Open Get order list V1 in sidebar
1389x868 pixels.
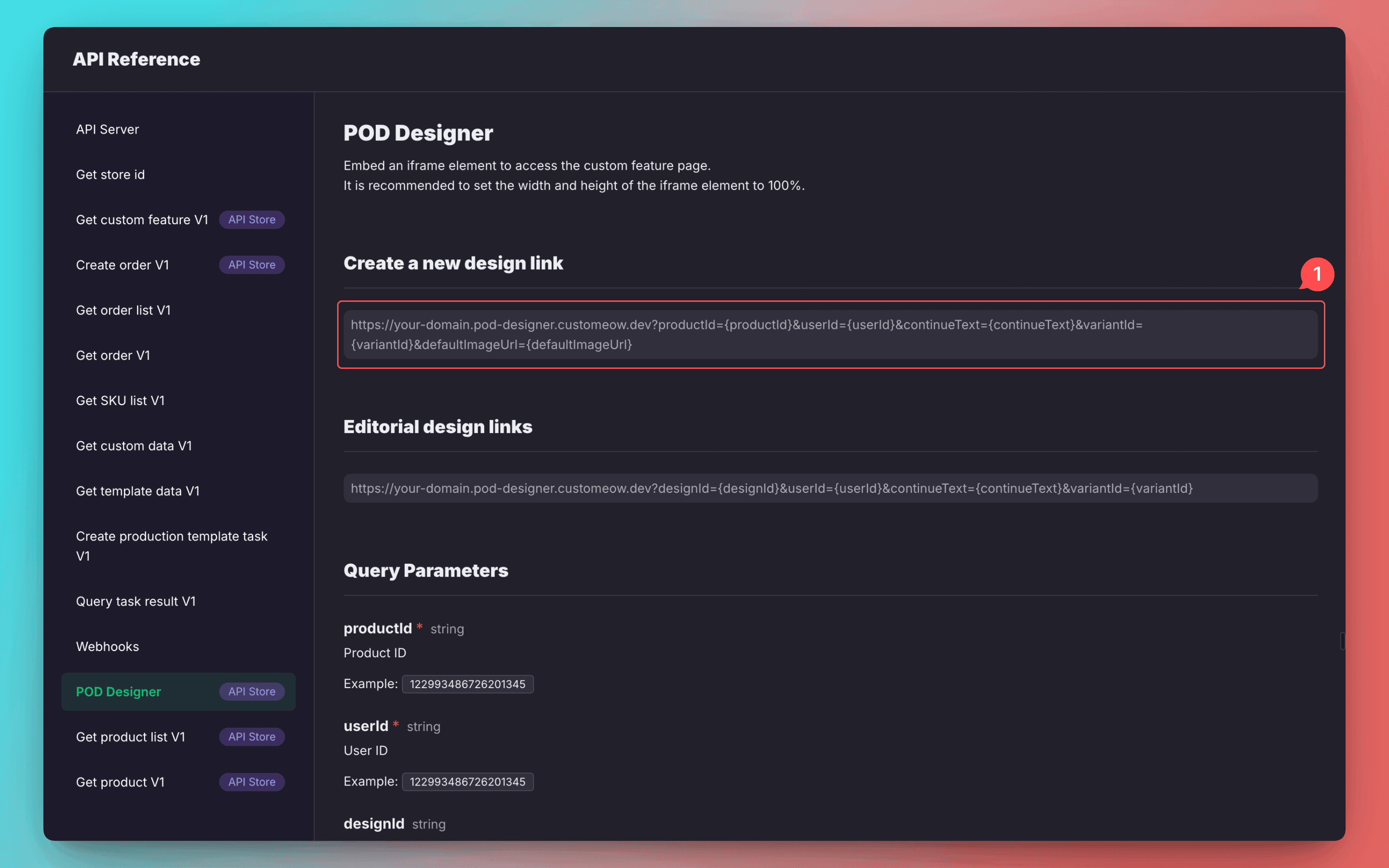(123, 310)
